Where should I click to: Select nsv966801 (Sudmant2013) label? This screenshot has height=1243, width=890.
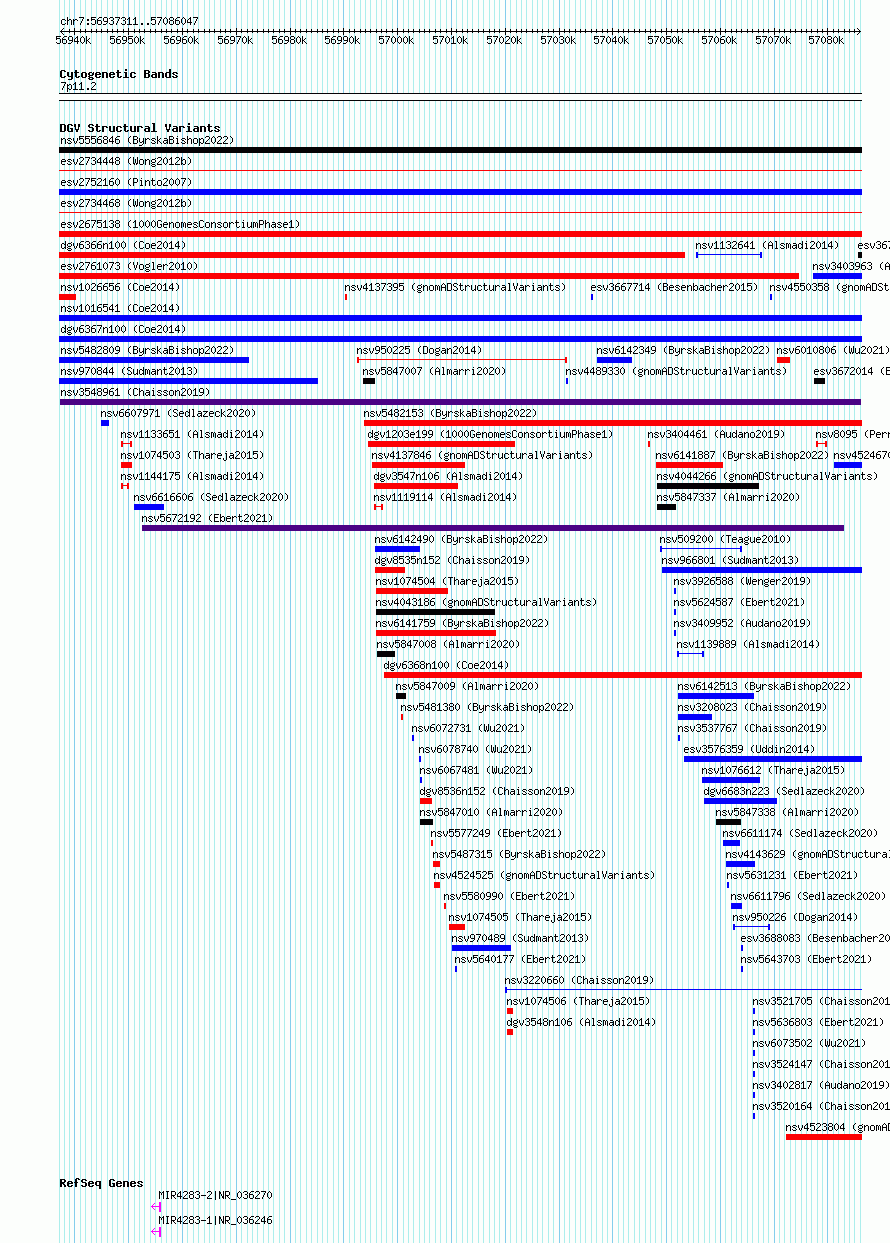730,560
